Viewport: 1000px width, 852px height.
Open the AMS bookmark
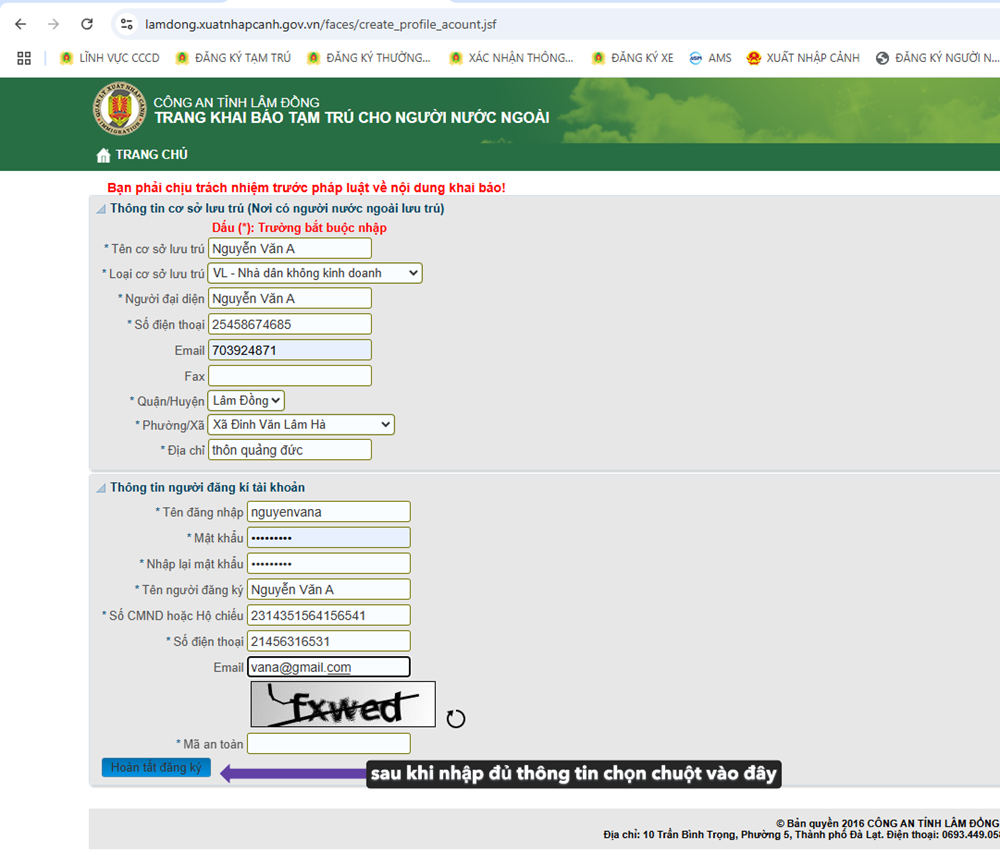710,58
